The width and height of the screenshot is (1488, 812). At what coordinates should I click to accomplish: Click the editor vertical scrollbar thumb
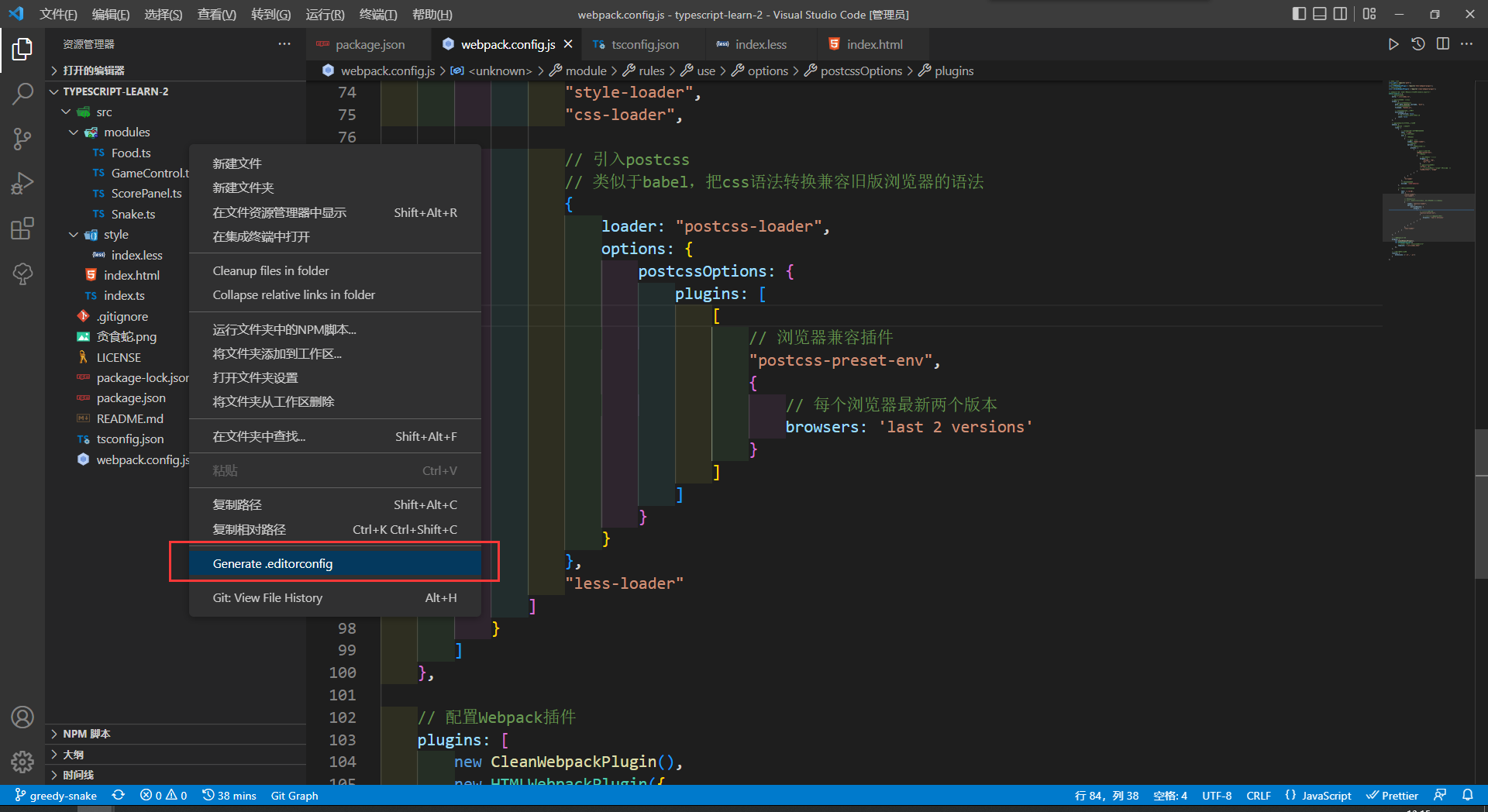(1481, 504)
